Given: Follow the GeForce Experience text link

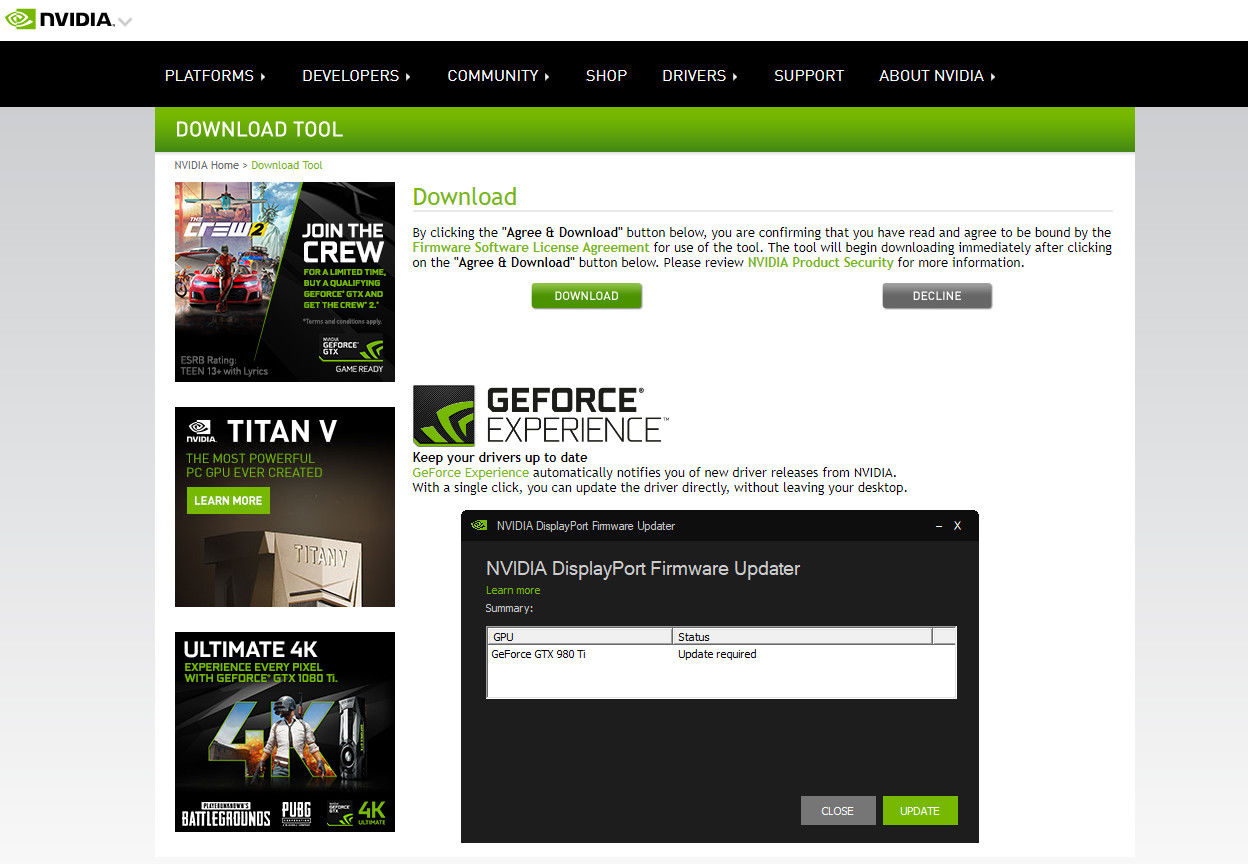Looking at the screenshot, I should 470,472.
